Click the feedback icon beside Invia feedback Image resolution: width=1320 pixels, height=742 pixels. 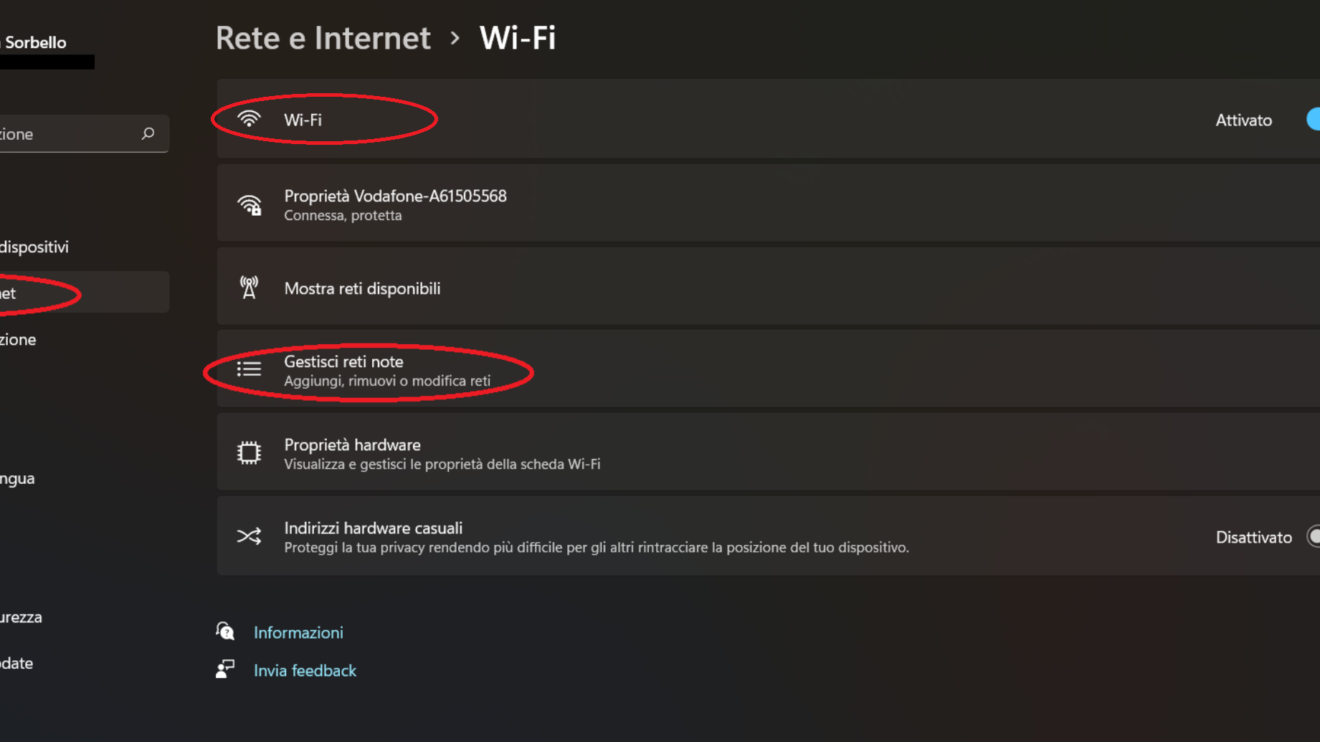coord(225,670)
